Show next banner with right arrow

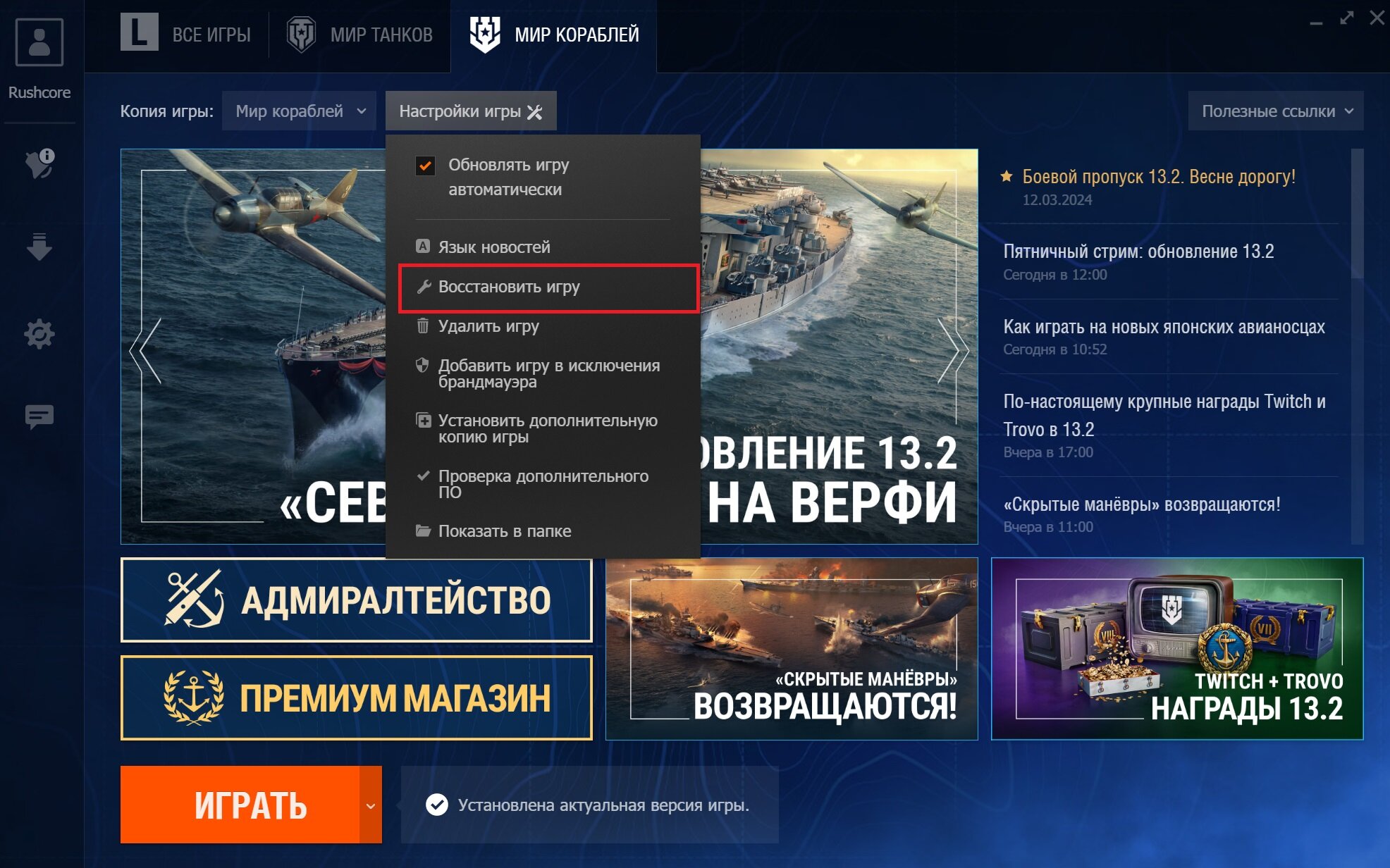tap(953, 351)
